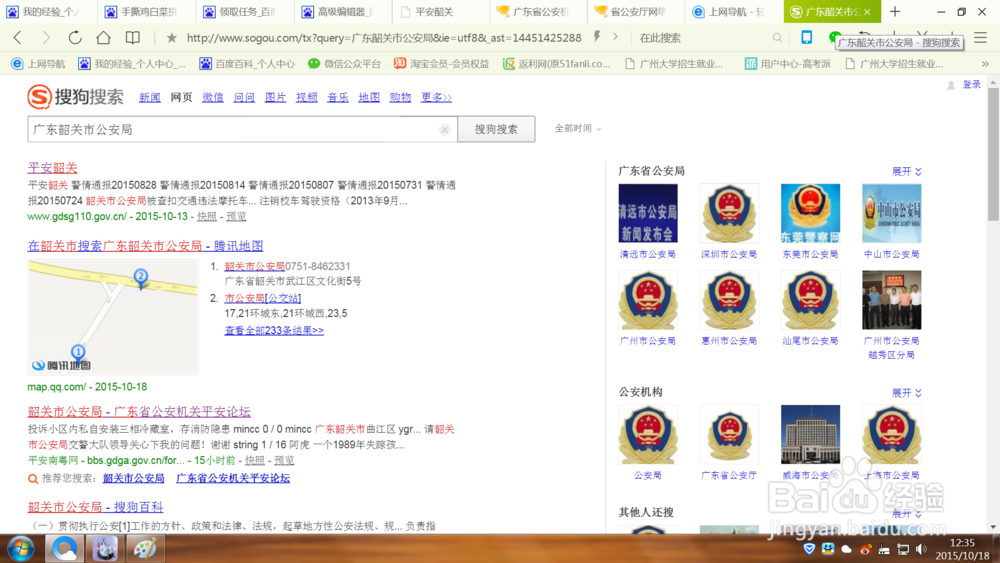
Task: Open 广东省公安机关平安论坛 suggested search
Action: coord(233,478)
